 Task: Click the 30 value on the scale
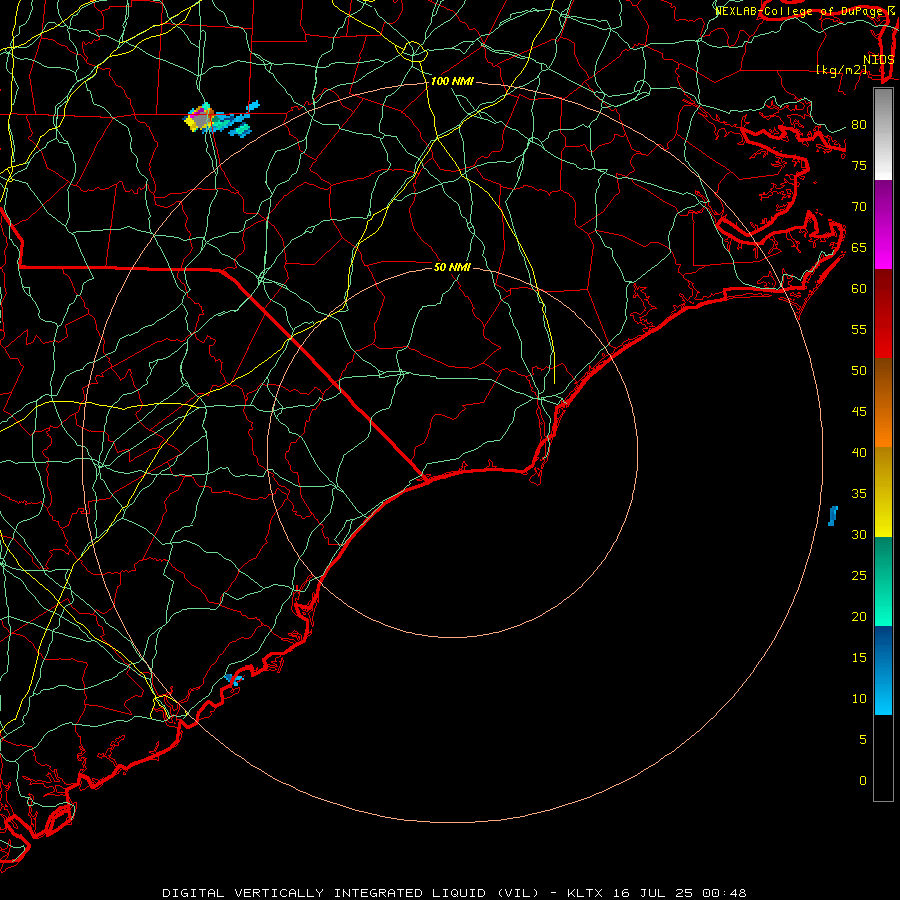pyautogui.click(x=859, y=535)
